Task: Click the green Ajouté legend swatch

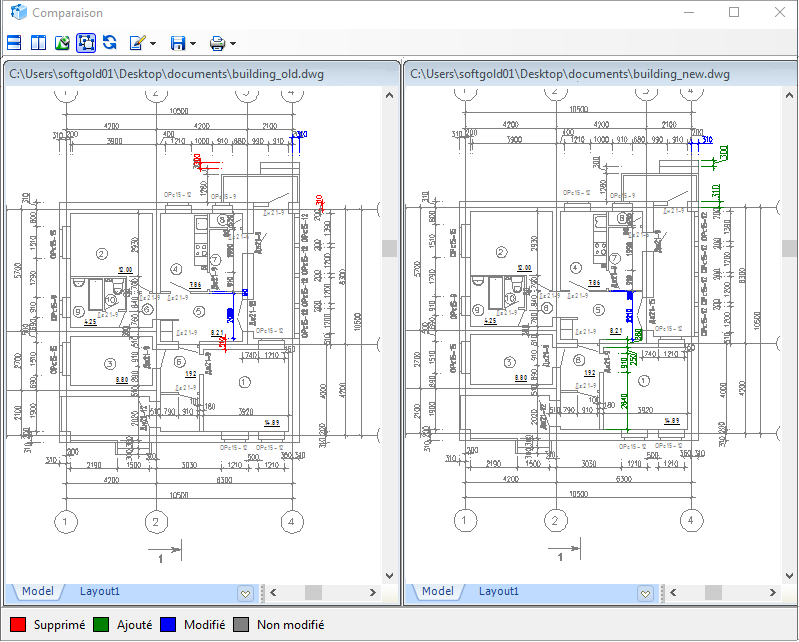Action: (x=101, y=625)
